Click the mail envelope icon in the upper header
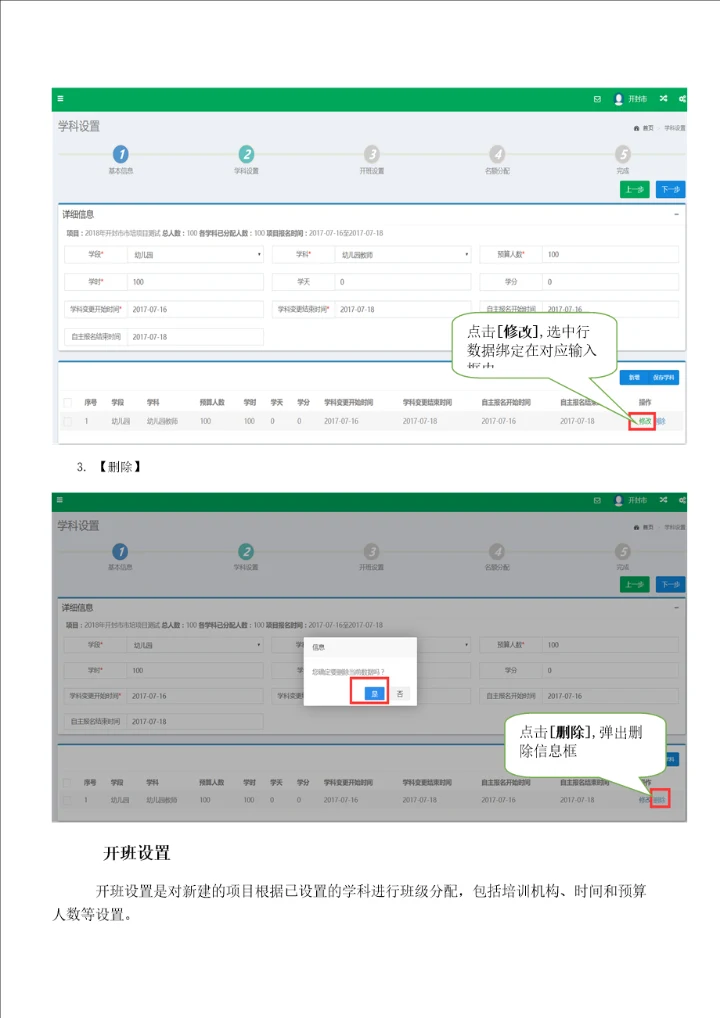 (x=597, y=99)
